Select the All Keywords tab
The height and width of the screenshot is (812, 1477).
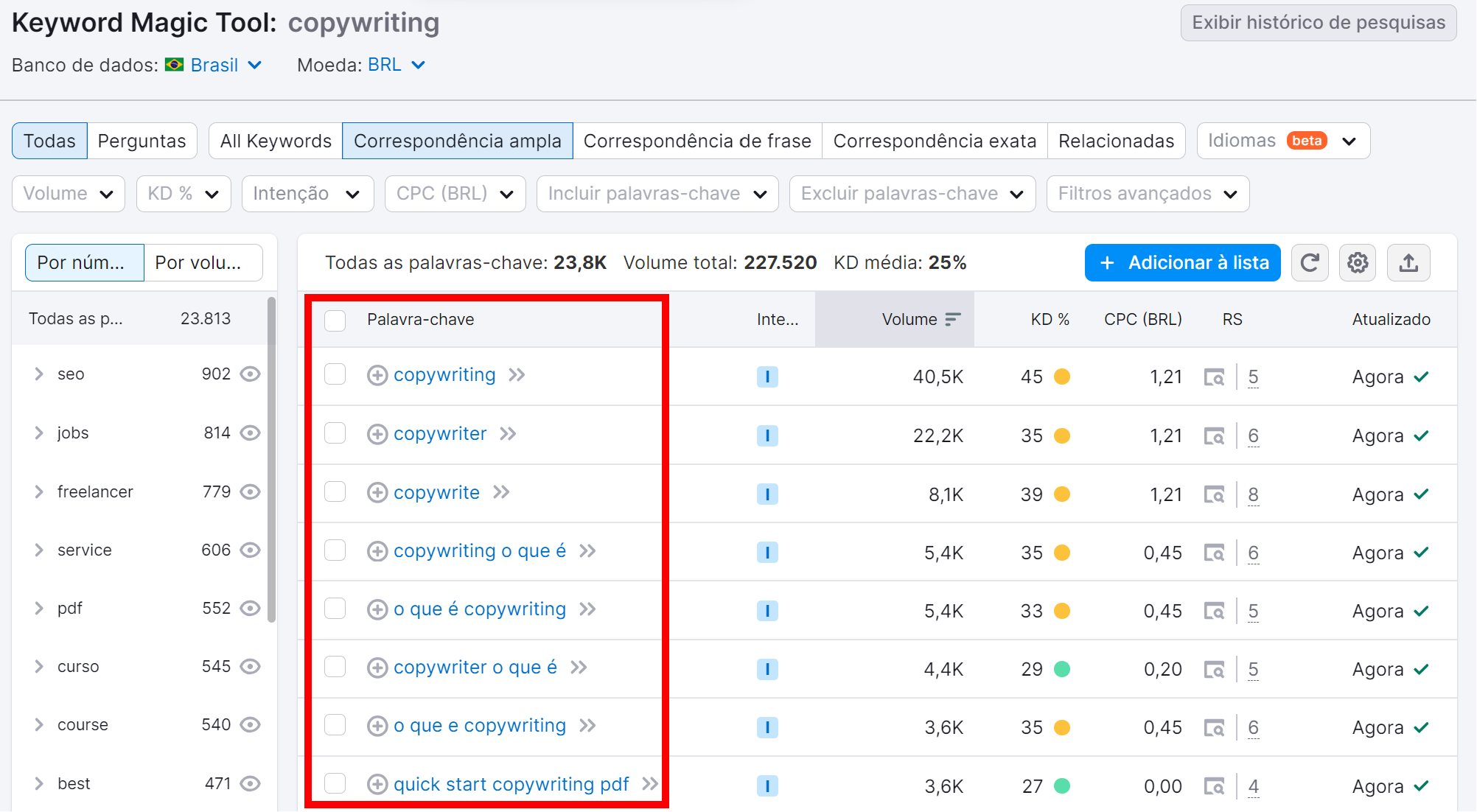tap(276, 141)
